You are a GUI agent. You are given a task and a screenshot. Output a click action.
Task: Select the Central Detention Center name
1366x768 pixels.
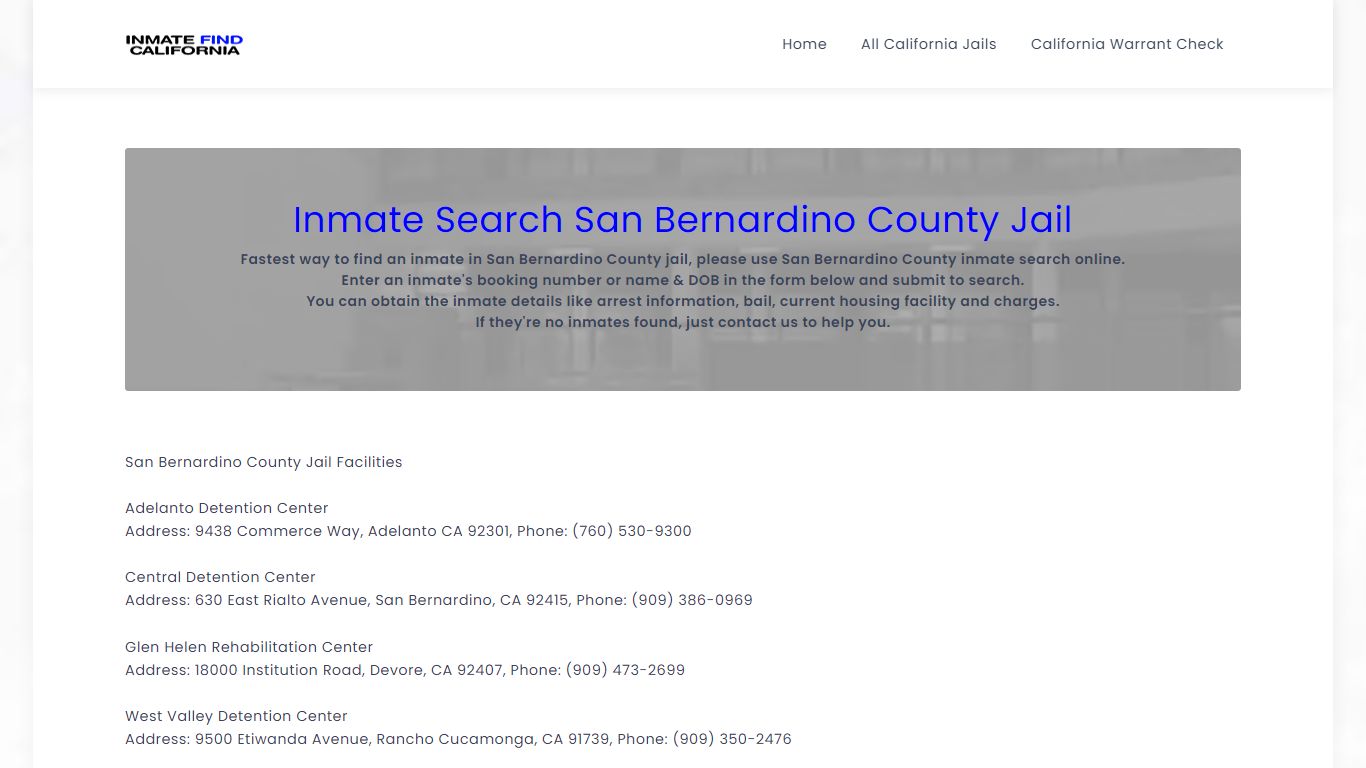point(220,577)
